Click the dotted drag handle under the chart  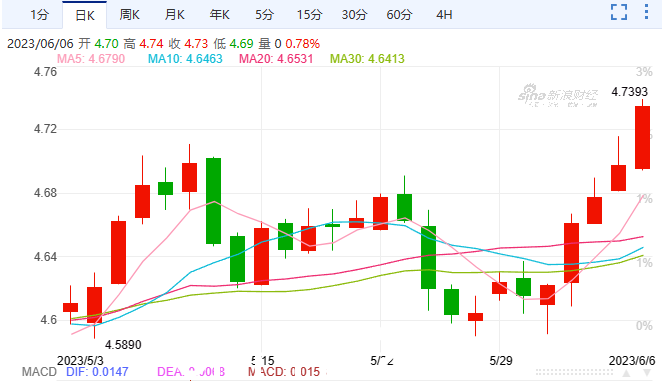tap(574, 372)
